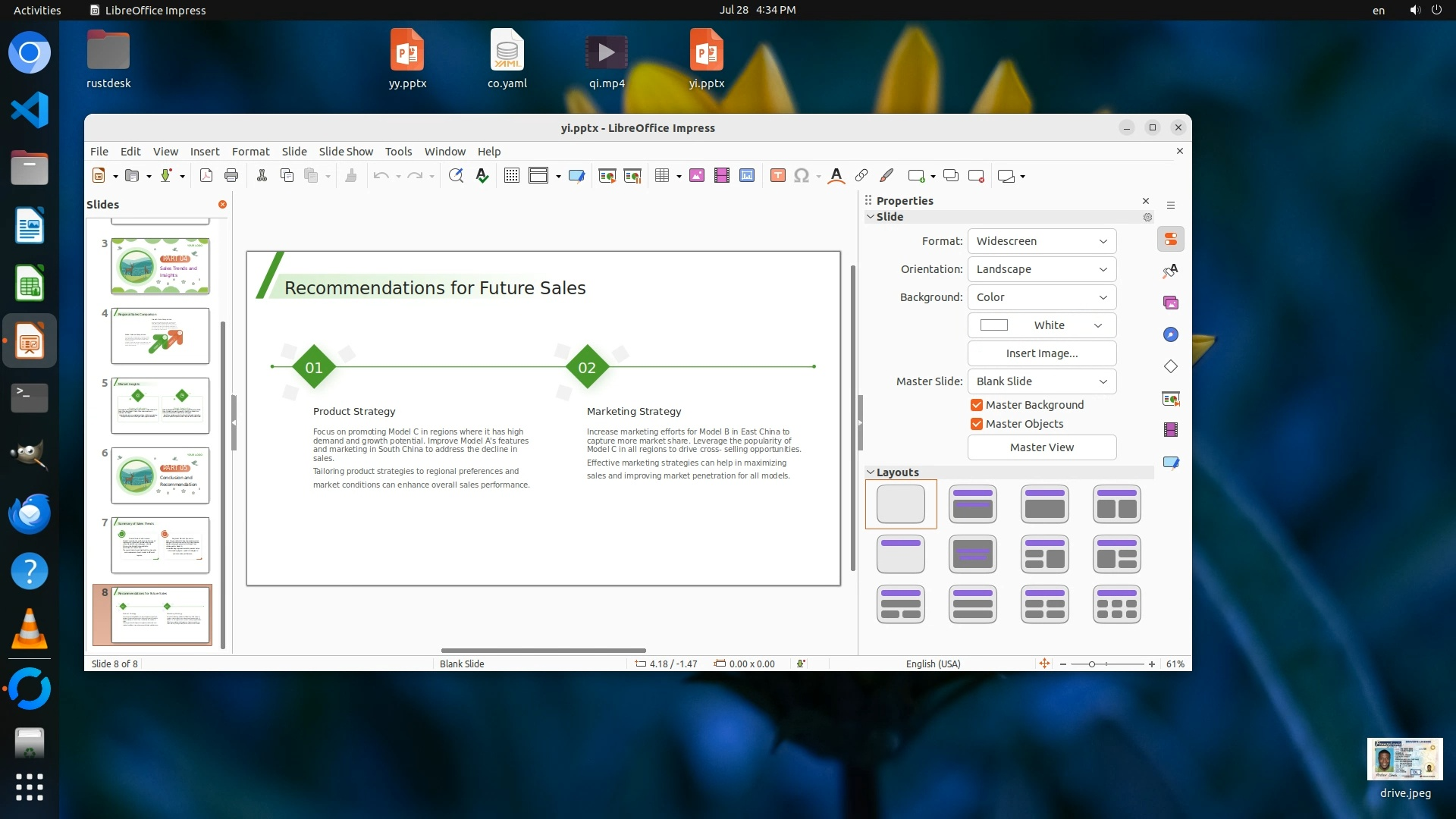The height and width of the screenshot is (819, 1456).
Task: Uncheck the Master Objects checkbox
Action: click(977, 424)
